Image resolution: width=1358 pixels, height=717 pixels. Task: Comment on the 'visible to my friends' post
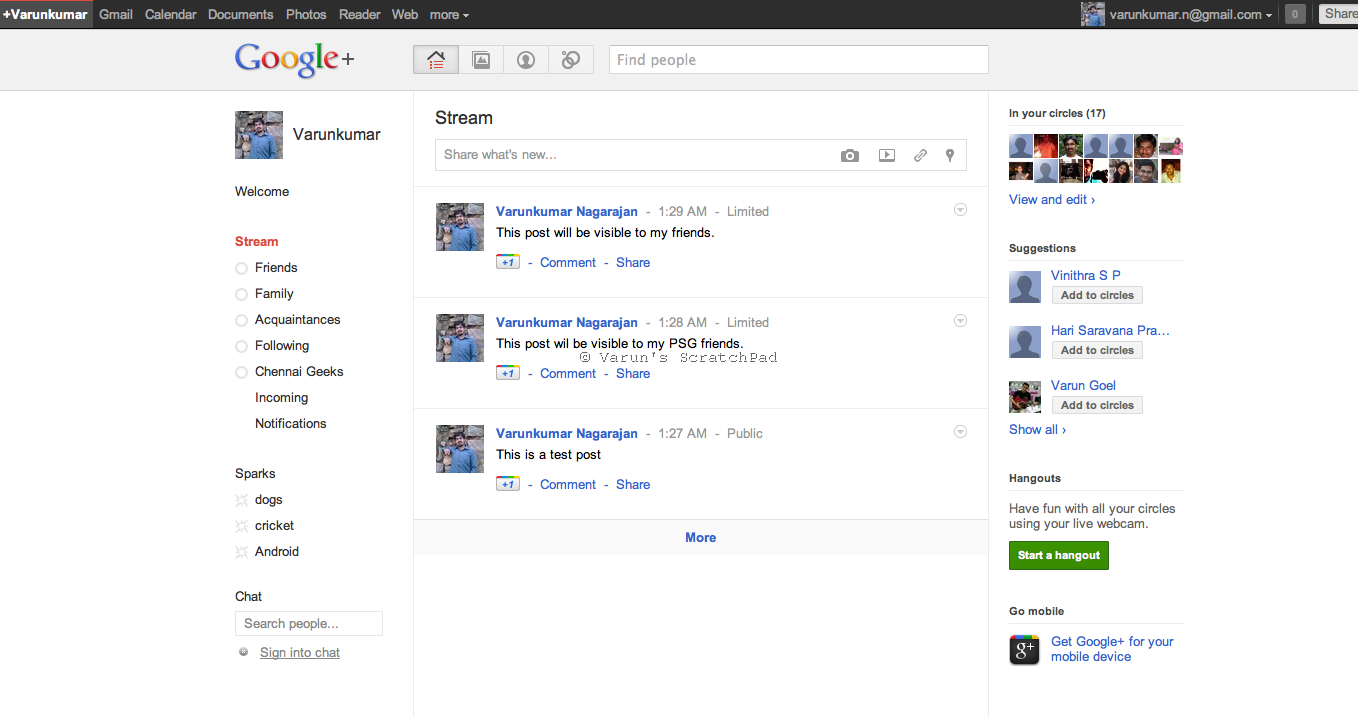click(x=568, y=262)
